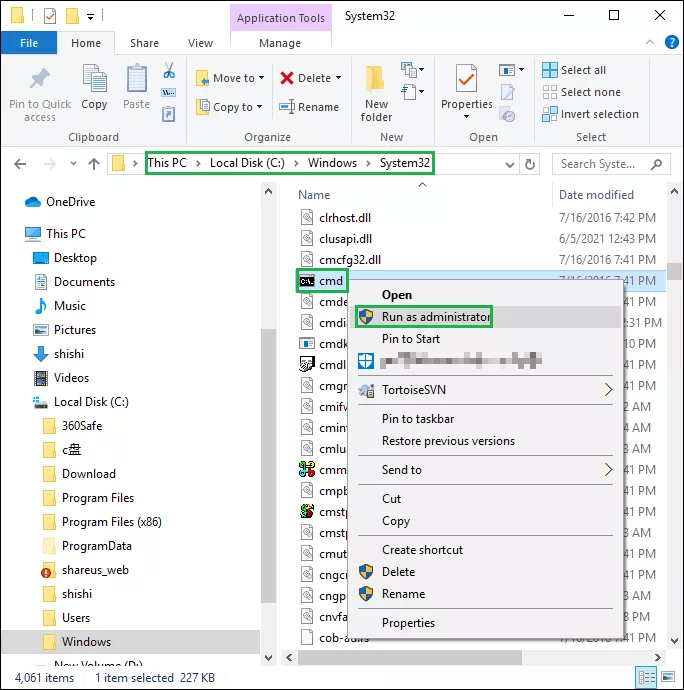Expand the Properties dropdown arrow
The width and height of the screenshot is (684, 690).
click(x=466, y=117)
